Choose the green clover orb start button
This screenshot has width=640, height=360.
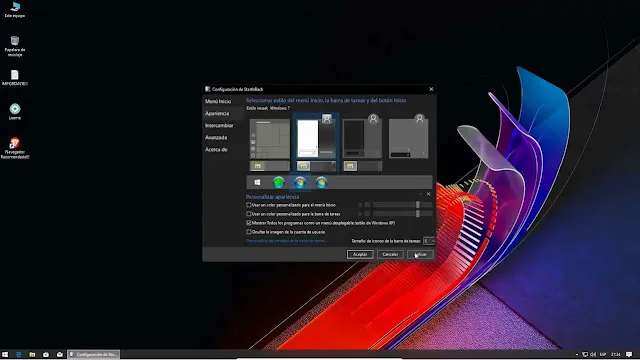pos(278,182)
